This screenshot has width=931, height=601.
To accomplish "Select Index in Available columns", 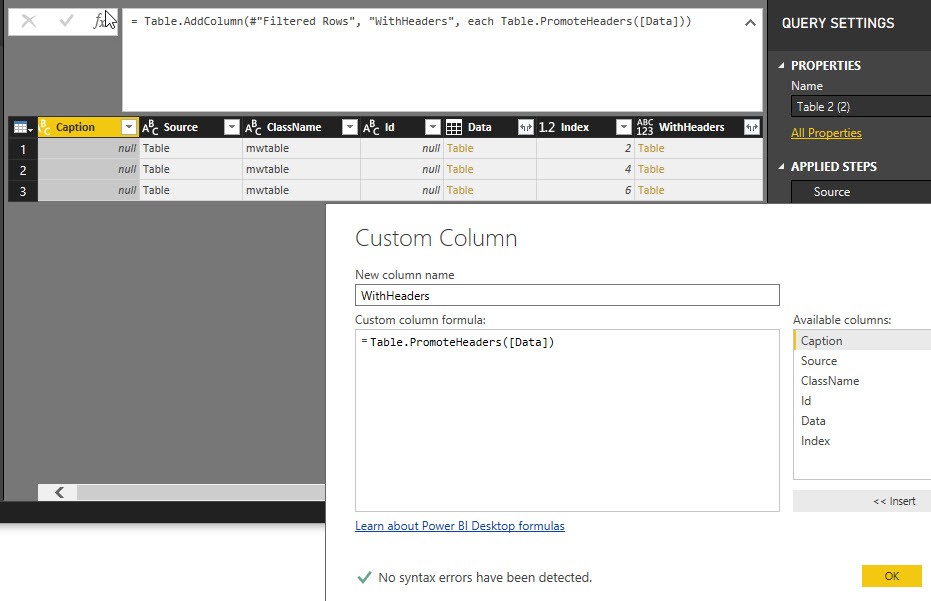I will [x=862, y=441].
